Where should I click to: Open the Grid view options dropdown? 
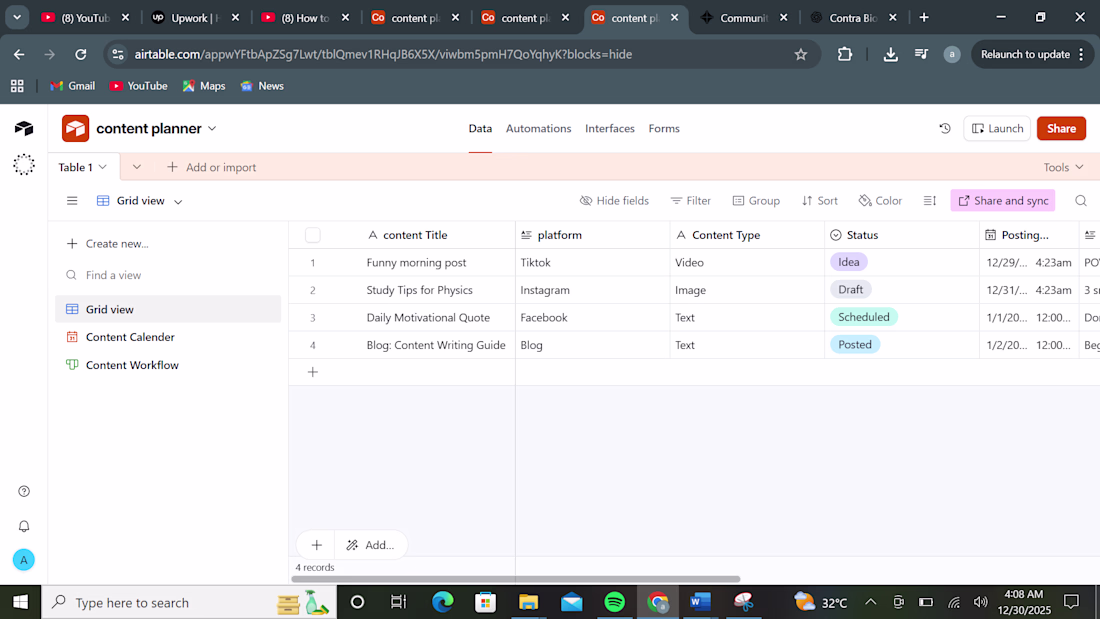[x=178, y=201]
